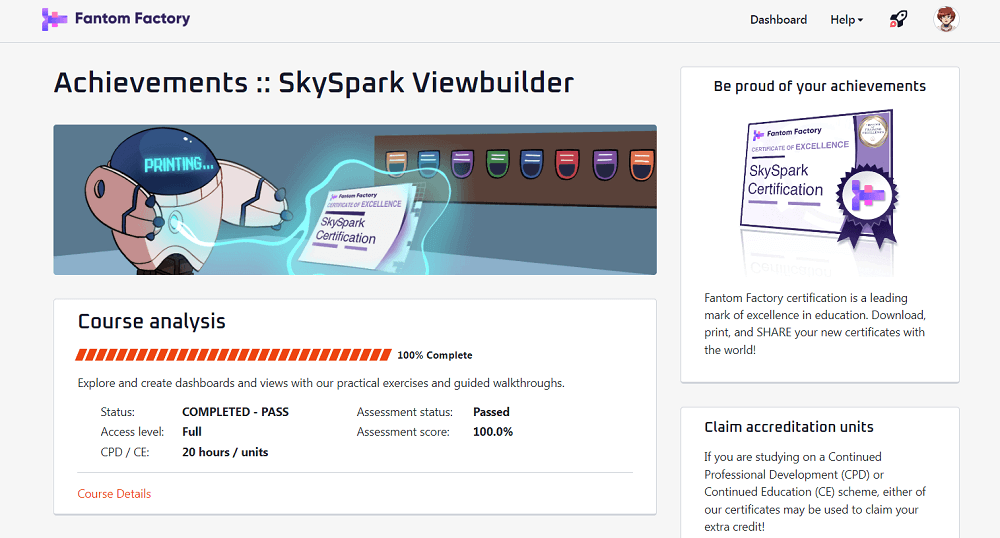Click the Fantom Factory brand name
The image size is (1000, 538).
[x=133, y=18]
